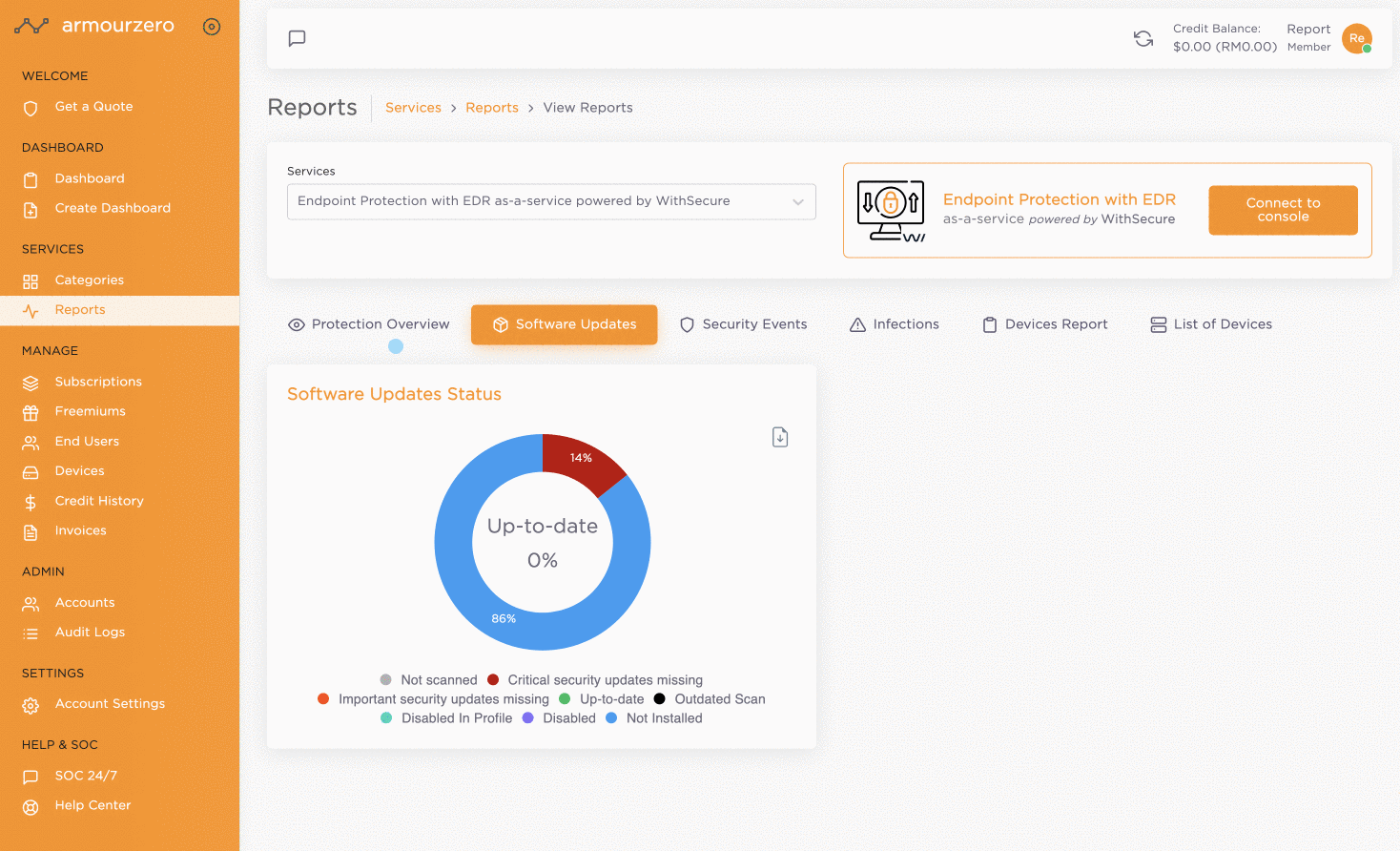Open the Security Events tab
Screen dimensions: 1400x851
click(x=743, y=324)
